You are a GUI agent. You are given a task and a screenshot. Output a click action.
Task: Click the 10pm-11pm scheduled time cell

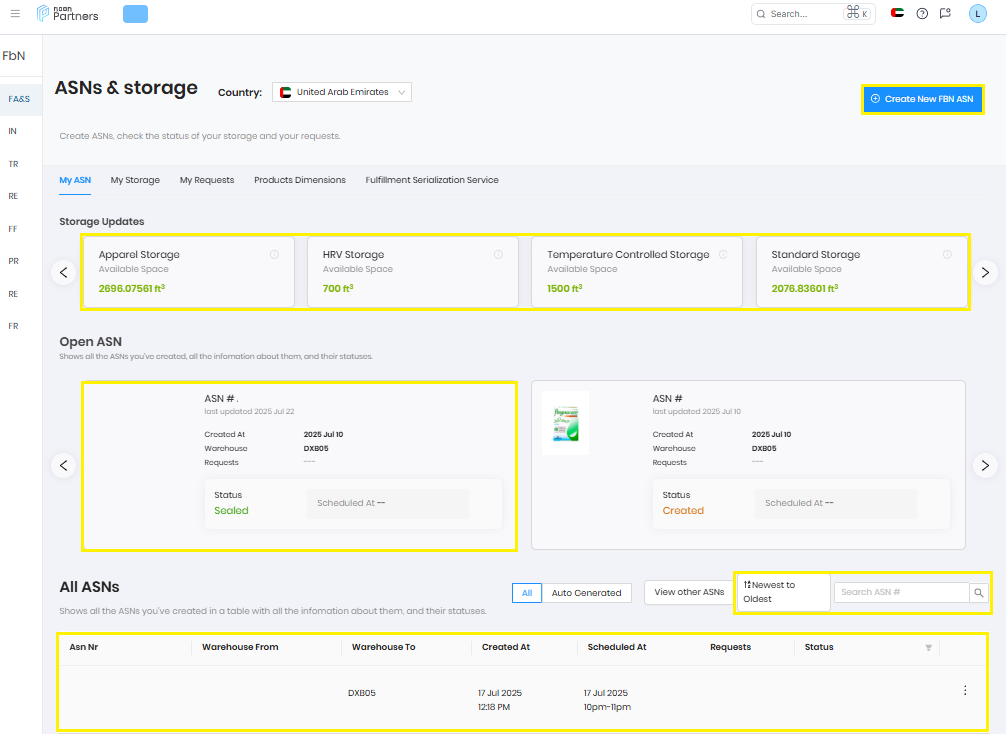[607, 707]
